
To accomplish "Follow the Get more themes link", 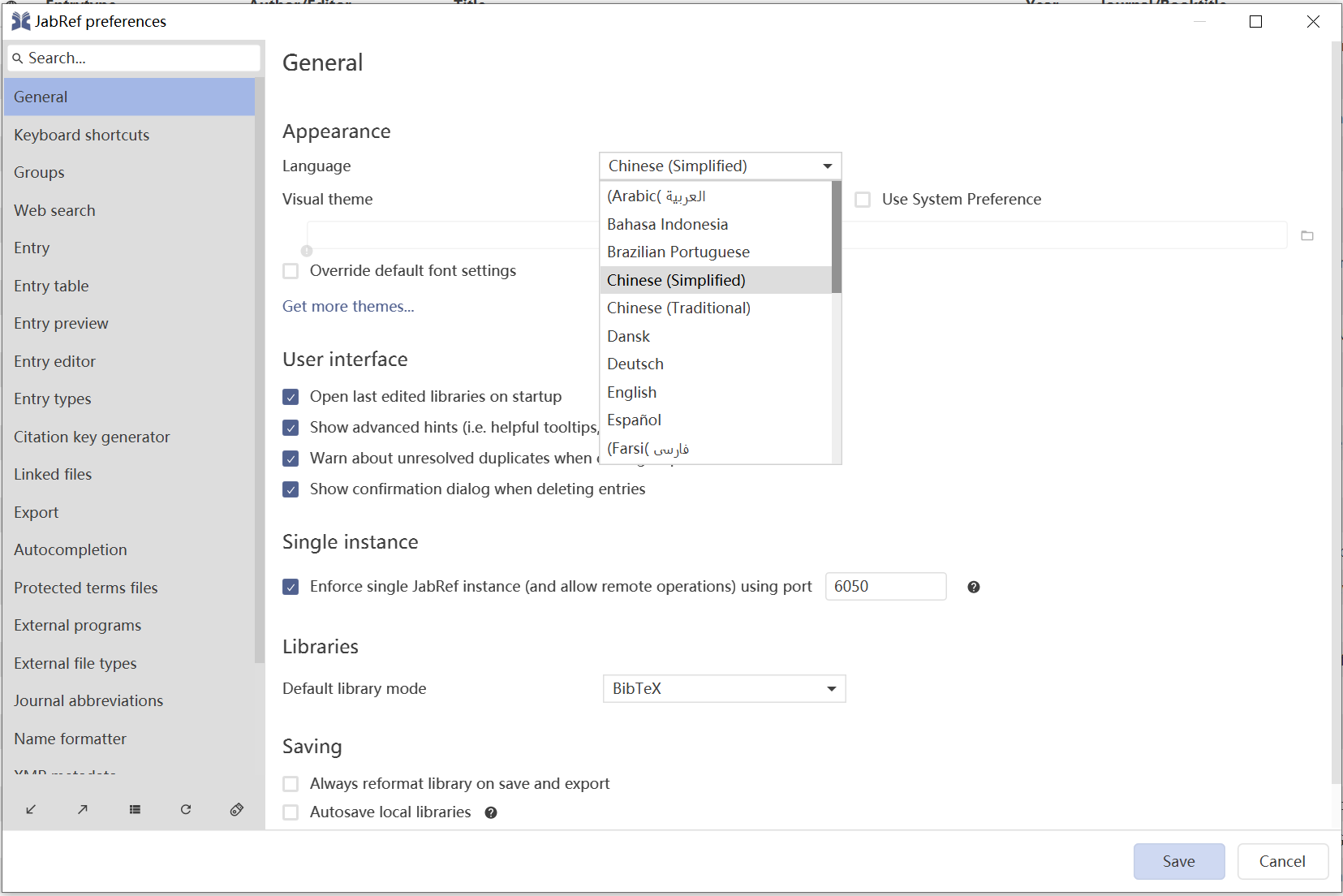I will pyautogui.click(x=348, y=306).
